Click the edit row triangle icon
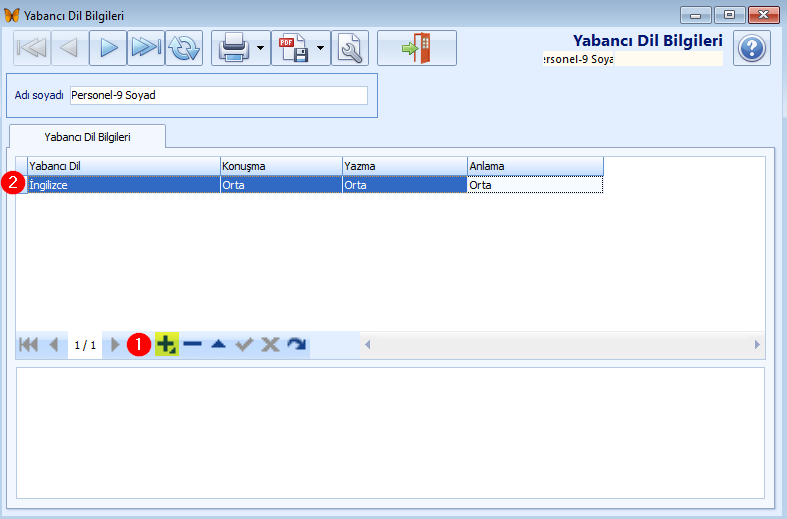 (x=218, y=344)
